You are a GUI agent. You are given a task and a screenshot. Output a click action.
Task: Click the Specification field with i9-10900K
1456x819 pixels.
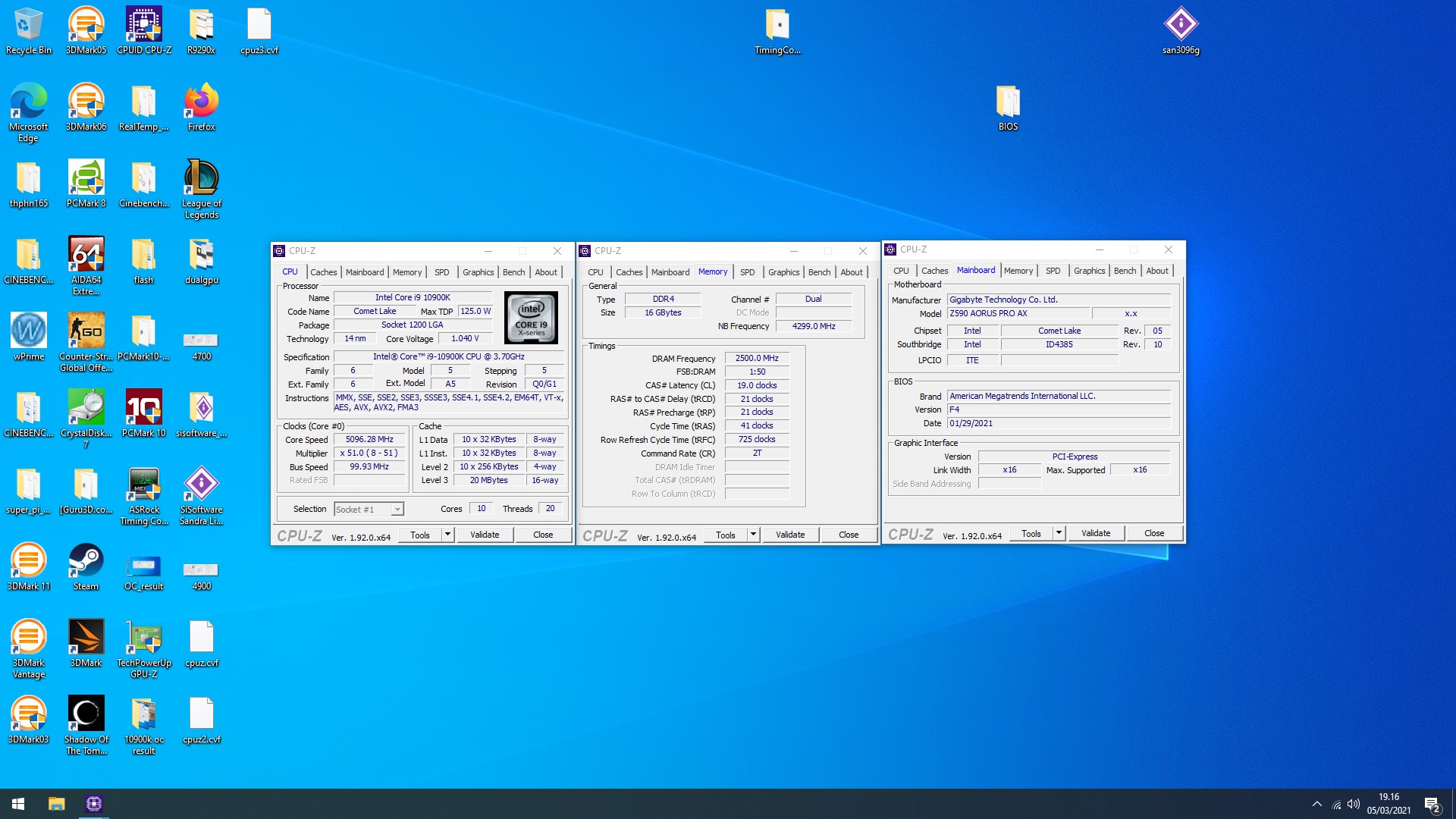(x=449, y=357)
